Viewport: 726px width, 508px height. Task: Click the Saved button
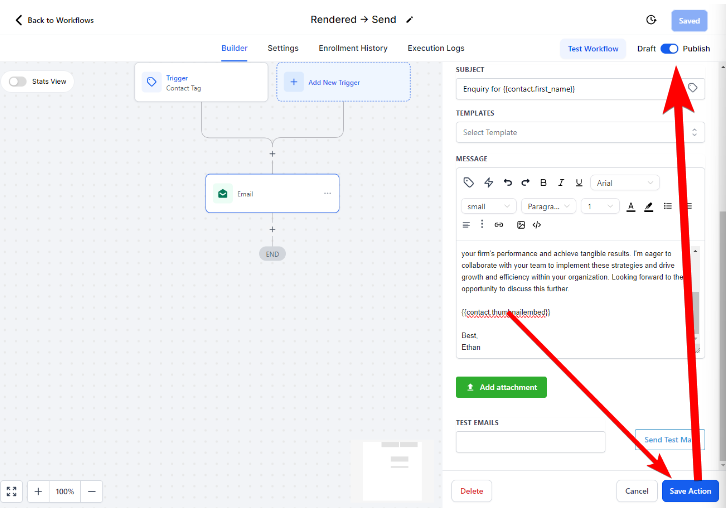[x=689, y=21]
